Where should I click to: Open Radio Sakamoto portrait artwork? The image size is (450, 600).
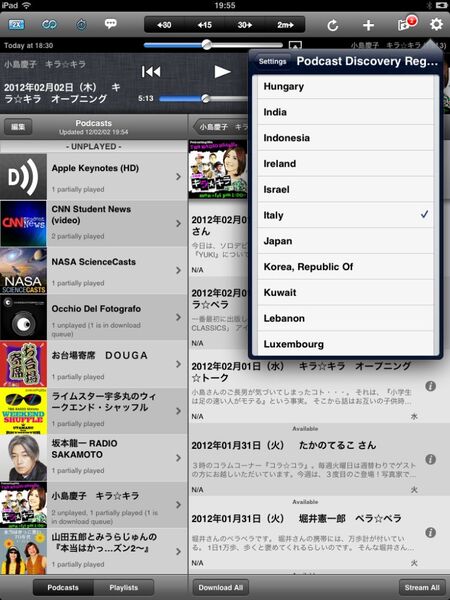click(x=23, y=458)
